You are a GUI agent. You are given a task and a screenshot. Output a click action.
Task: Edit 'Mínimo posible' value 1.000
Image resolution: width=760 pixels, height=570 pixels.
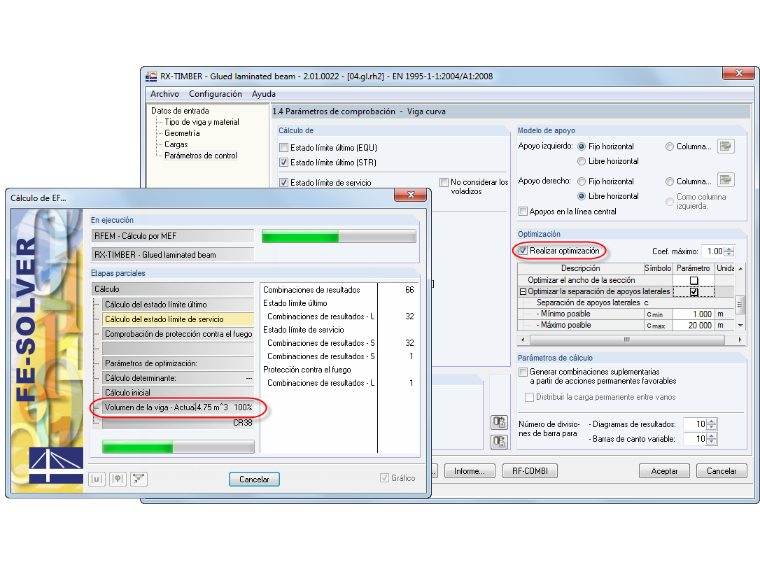[x=693, y=314]
